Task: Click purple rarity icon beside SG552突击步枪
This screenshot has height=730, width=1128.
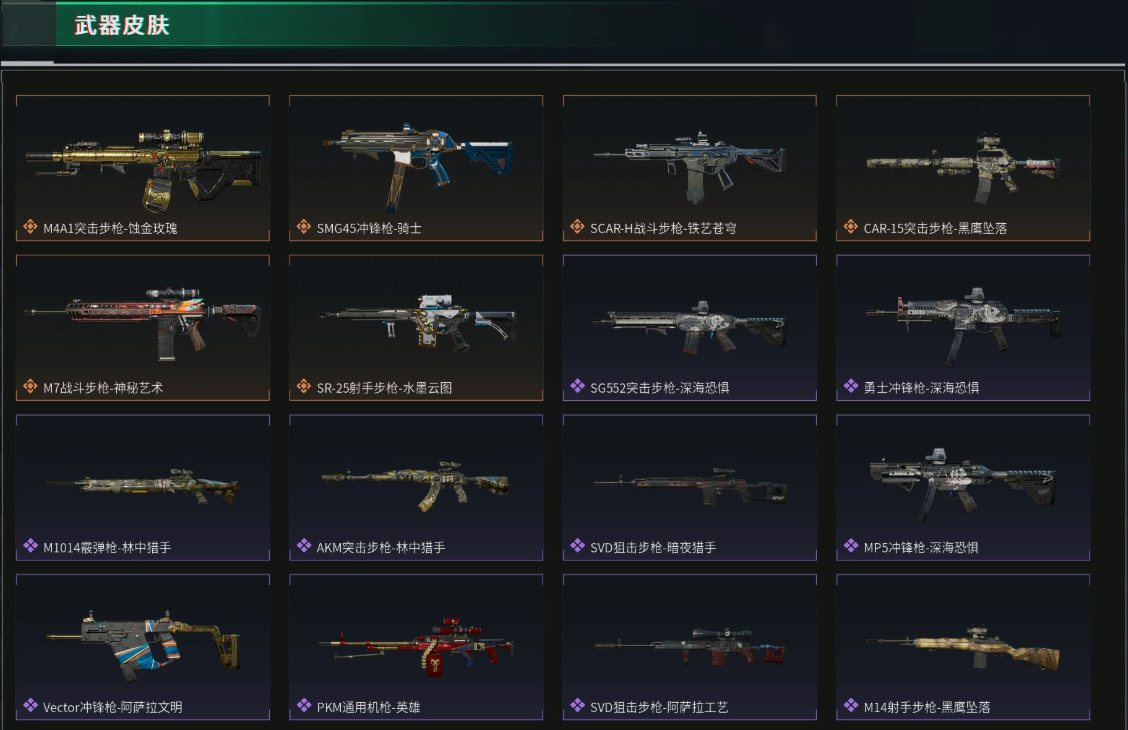Action: click(577, 386)
